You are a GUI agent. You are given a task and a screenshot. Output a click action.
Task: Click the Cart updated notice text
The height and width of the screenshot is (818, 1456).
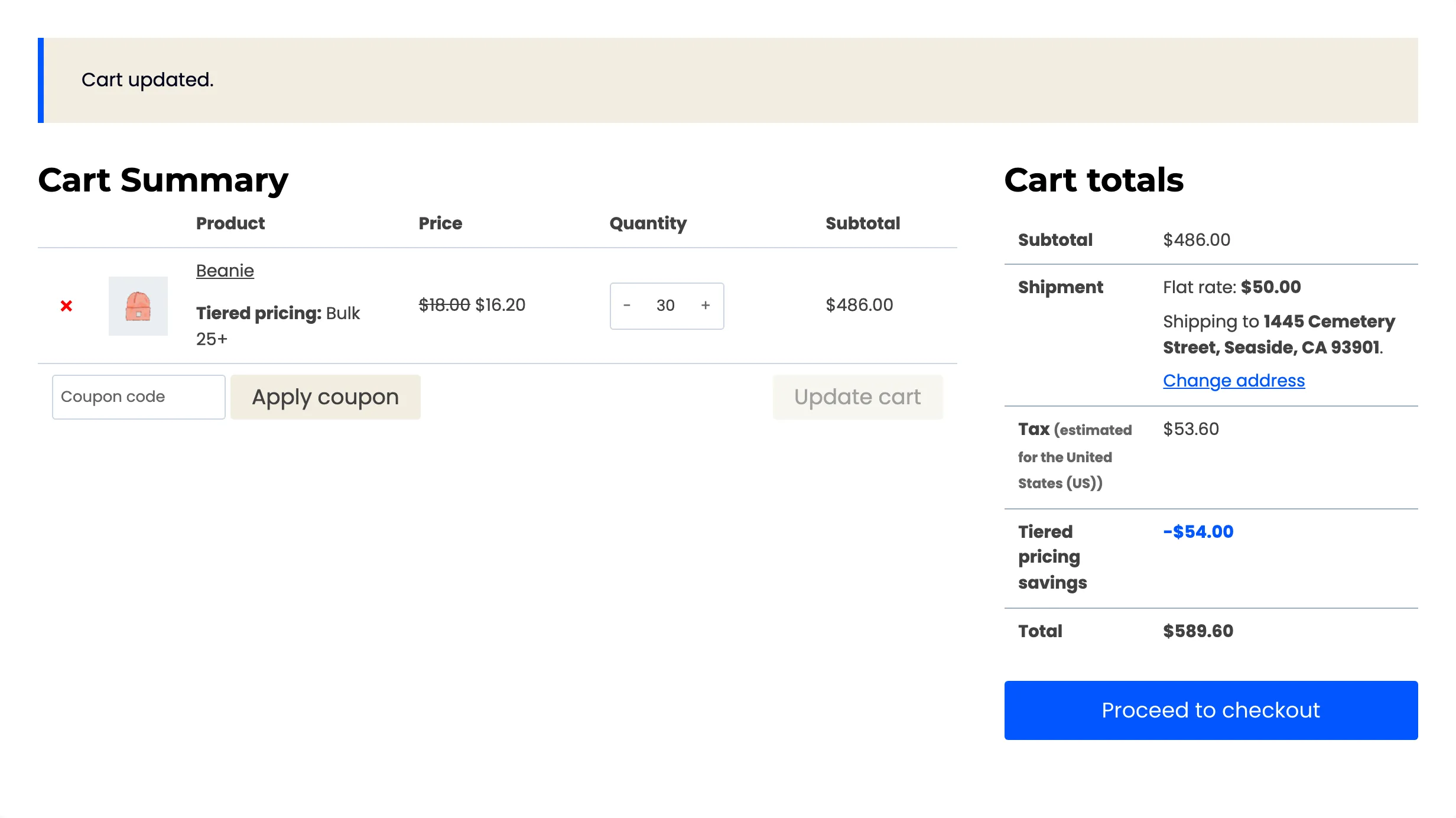click(148, 80)
